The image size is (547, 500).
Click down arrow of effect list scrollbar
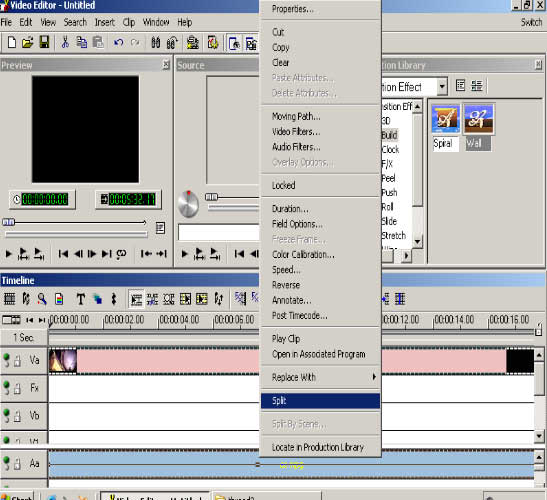coord(417,241)
